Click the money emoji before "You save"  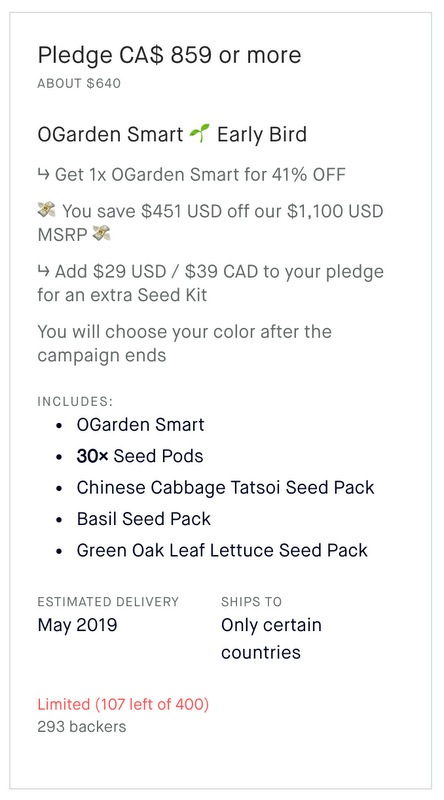46,210
